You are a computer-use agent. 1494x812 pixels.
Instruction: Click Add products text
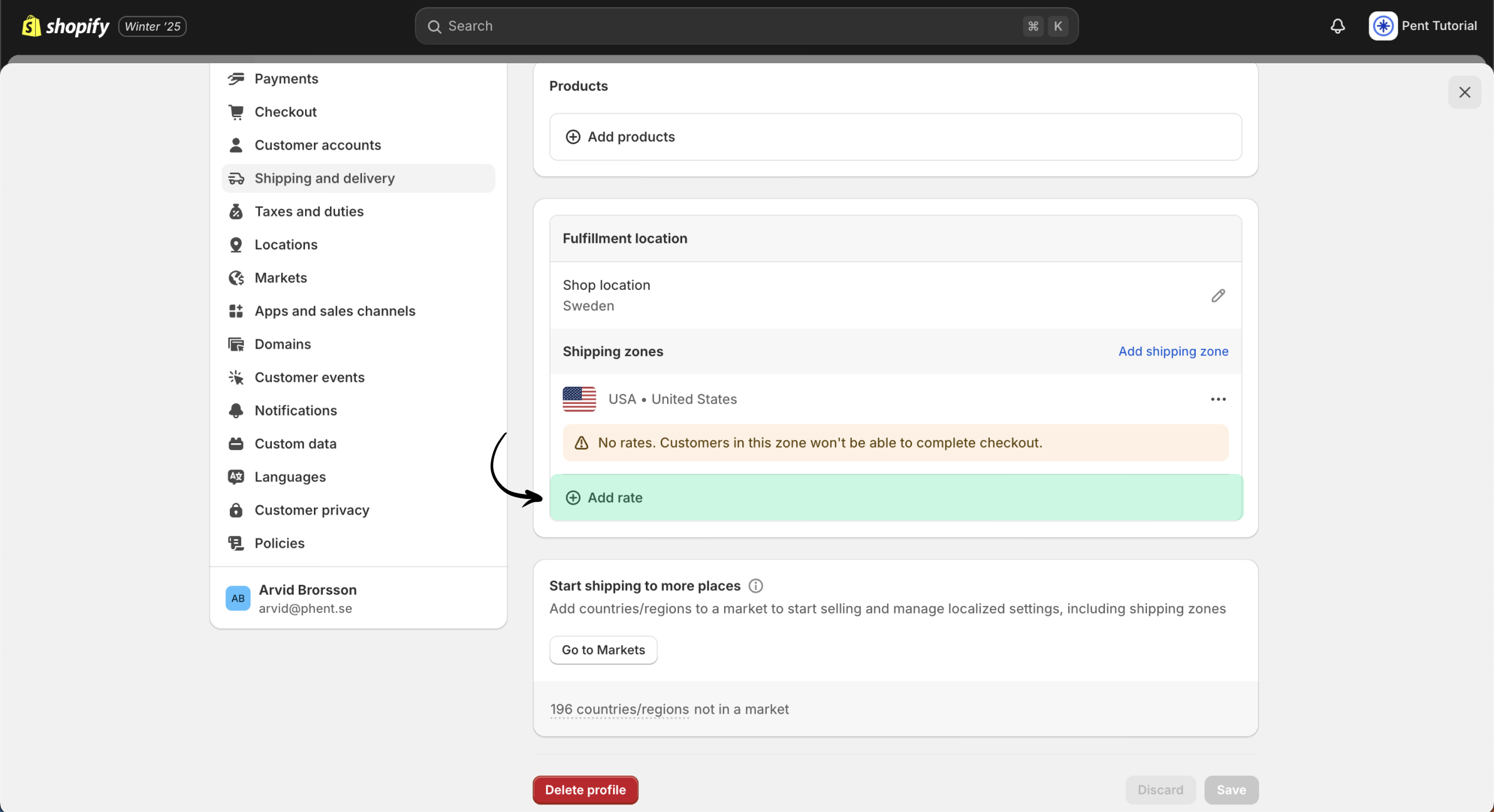(631, 137)
